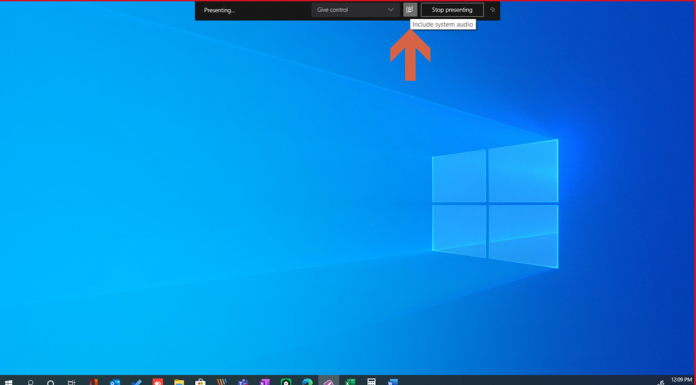
Task: Launch the Office app from the taskbar
Action: (x=93, y=382)
